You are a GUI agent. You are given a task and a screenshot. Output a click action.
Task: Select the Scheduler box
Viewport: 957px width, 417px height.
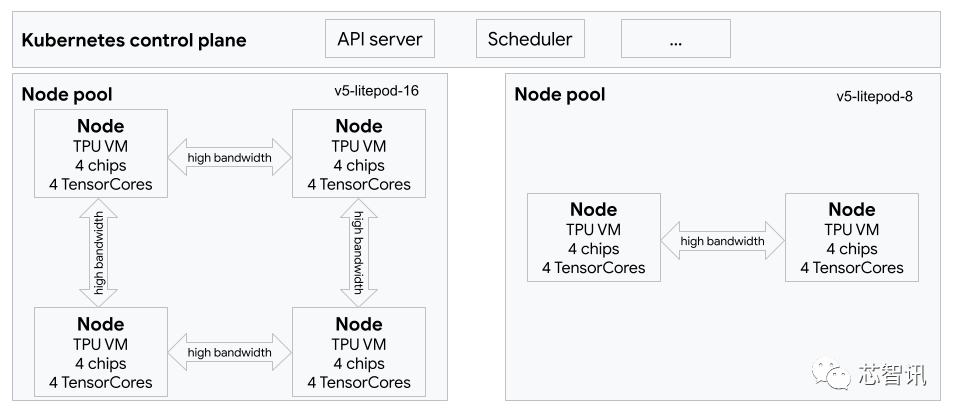coord(530,38)
